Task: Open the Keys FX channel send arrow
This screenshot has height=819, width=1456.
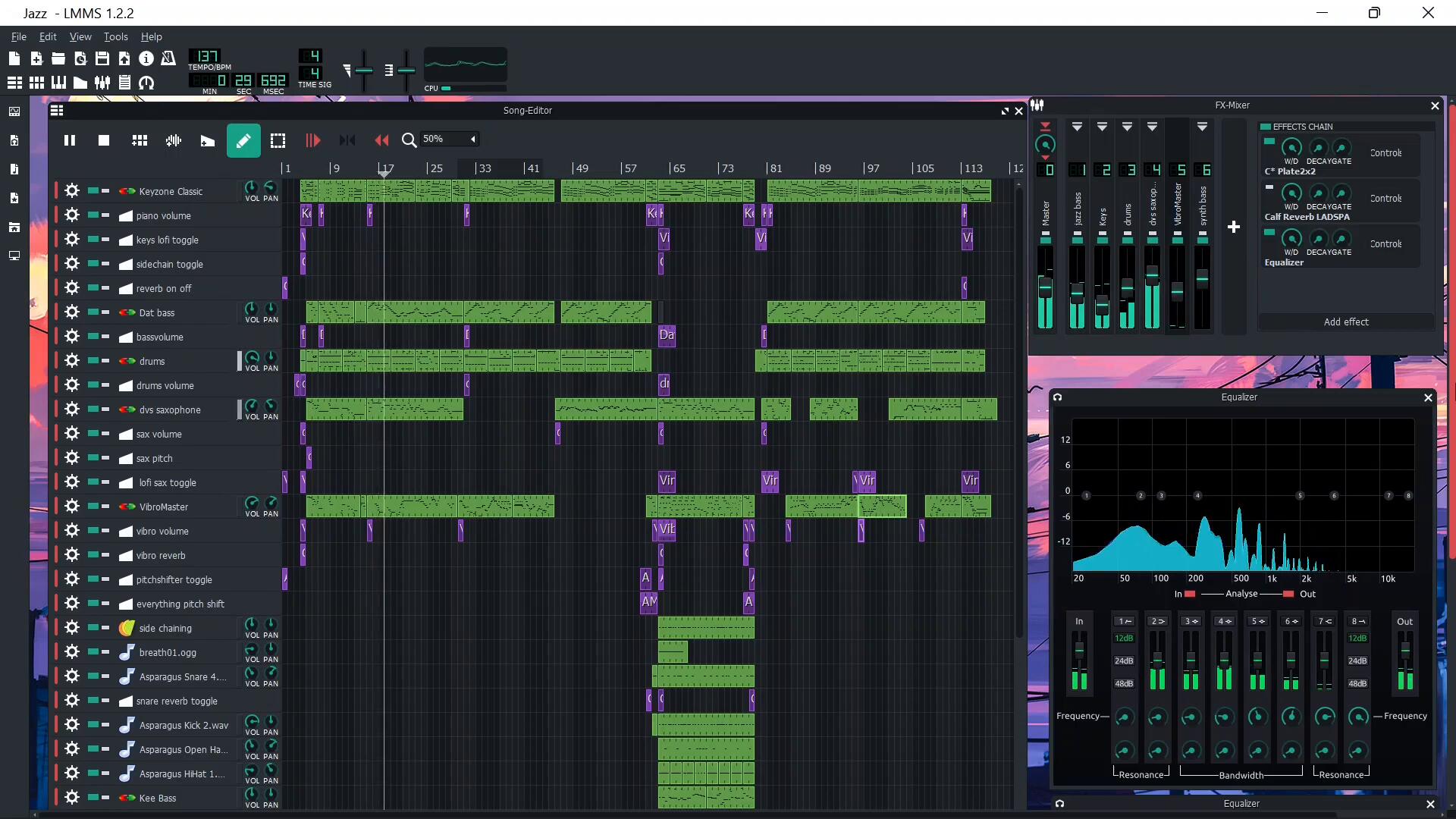Action: (x=1102, y=127)
